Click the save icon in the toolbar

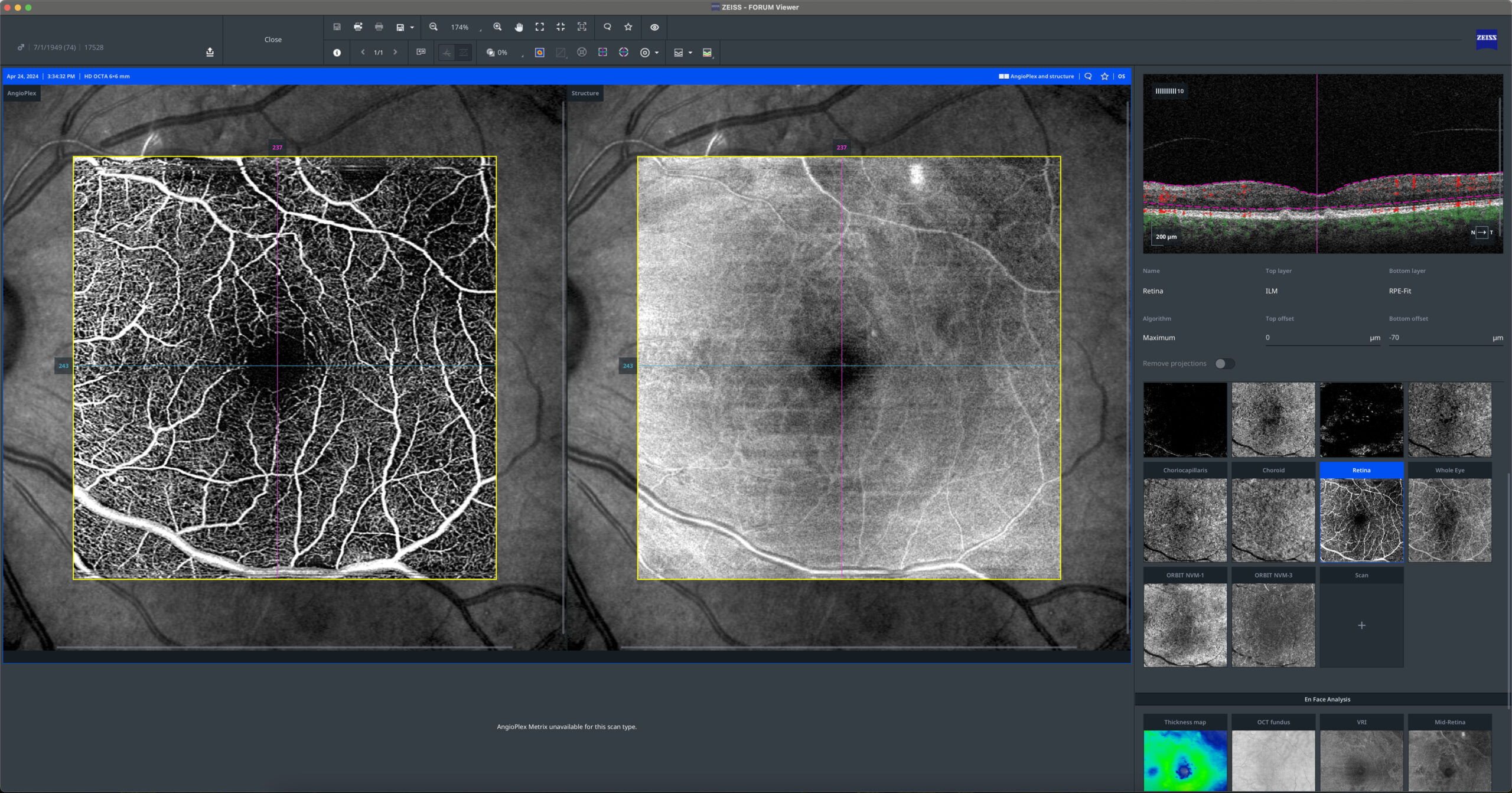point(337,27)
